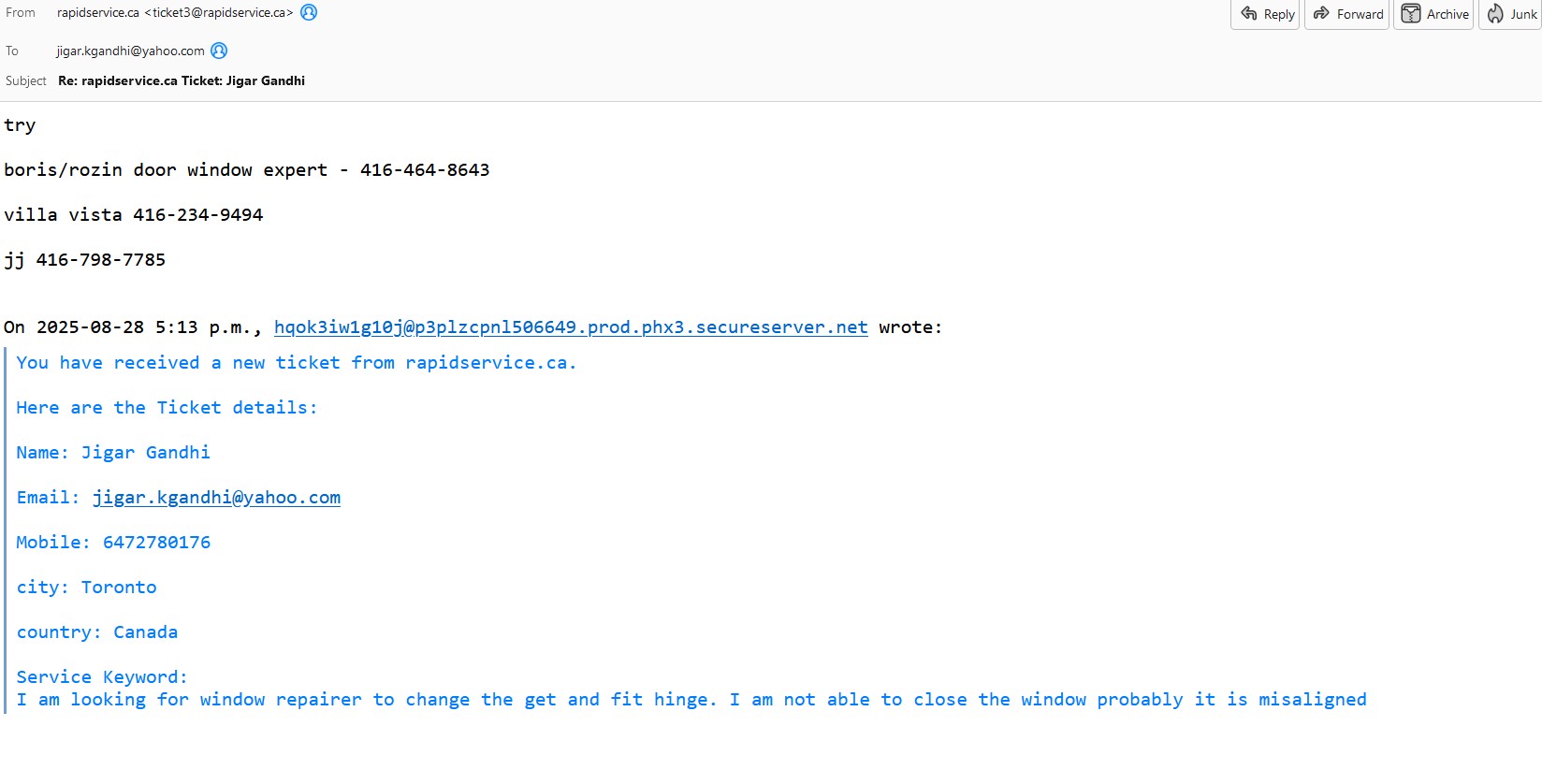1542x784 pixels.
Task: Click the From header label
Action: click(21, 12)
